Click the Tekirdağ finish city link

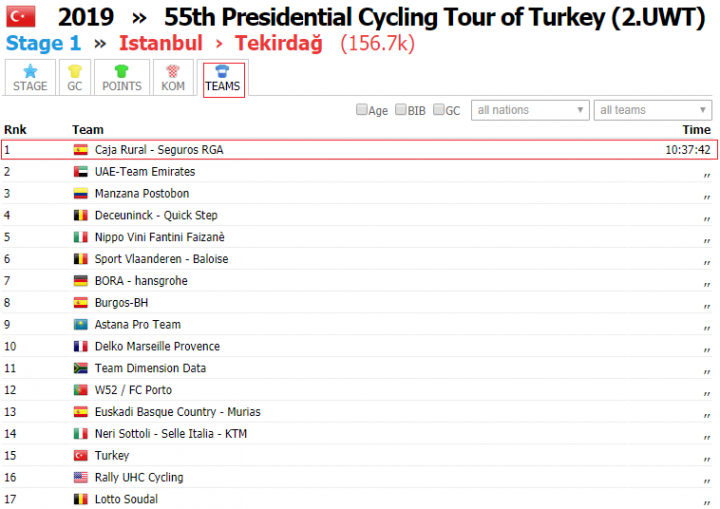[279, 44]
